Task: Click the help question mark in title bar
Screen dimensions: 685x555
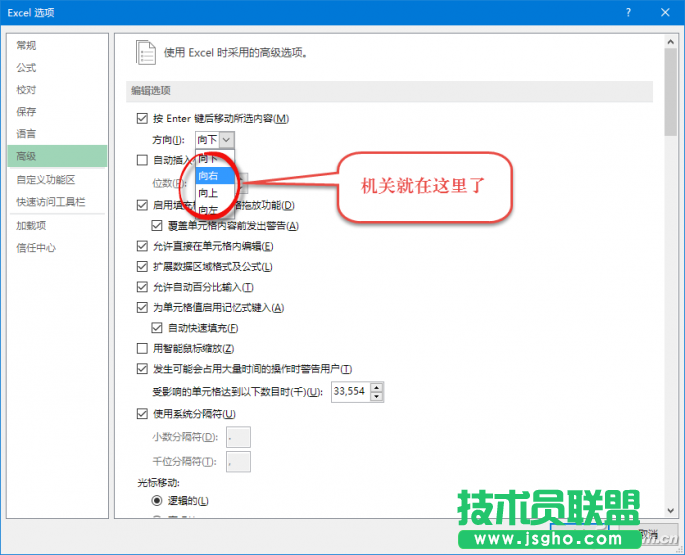Action: tap(628, 13)
